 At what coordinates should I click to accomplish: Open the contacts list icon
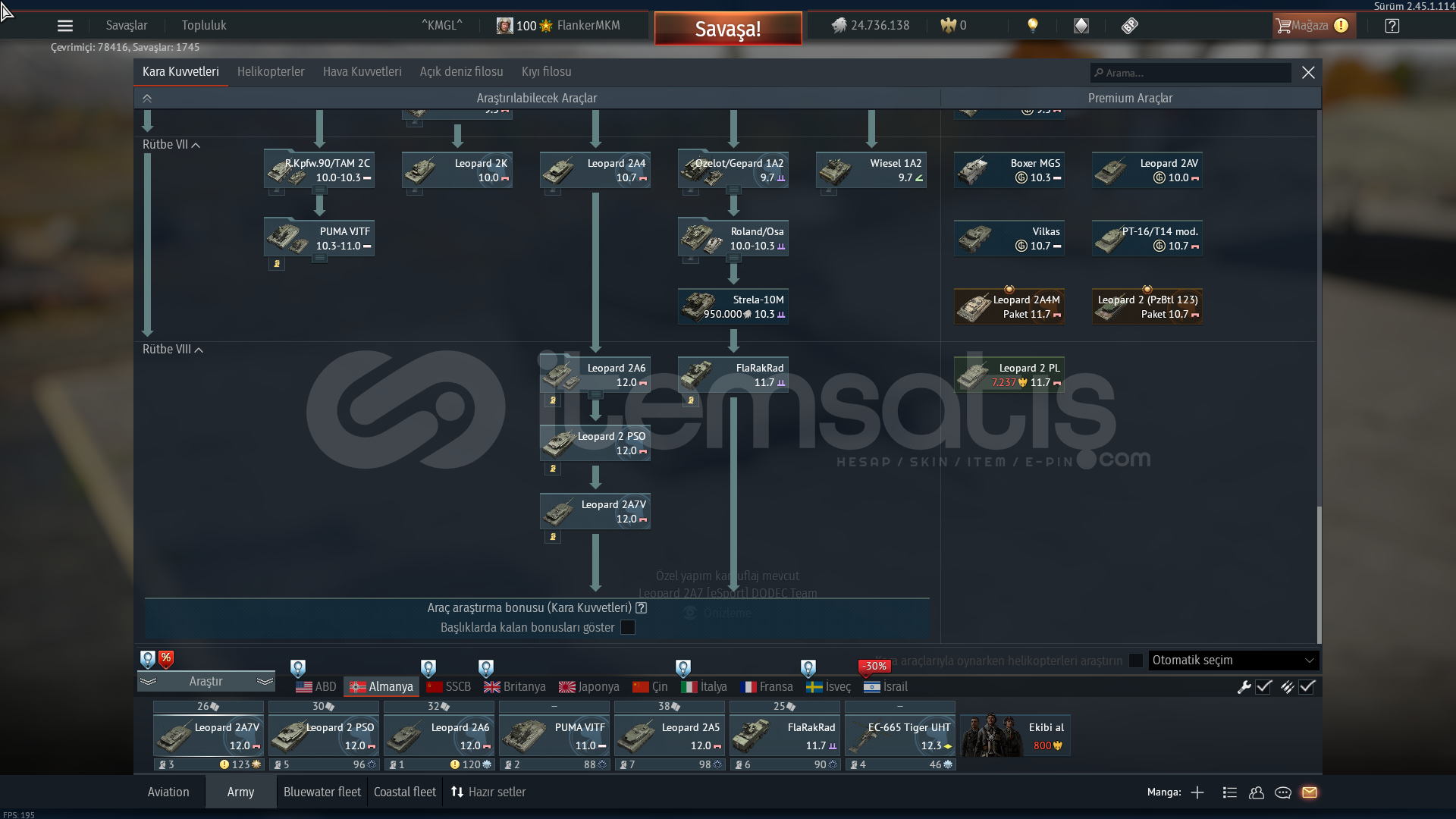[1230, 792]
